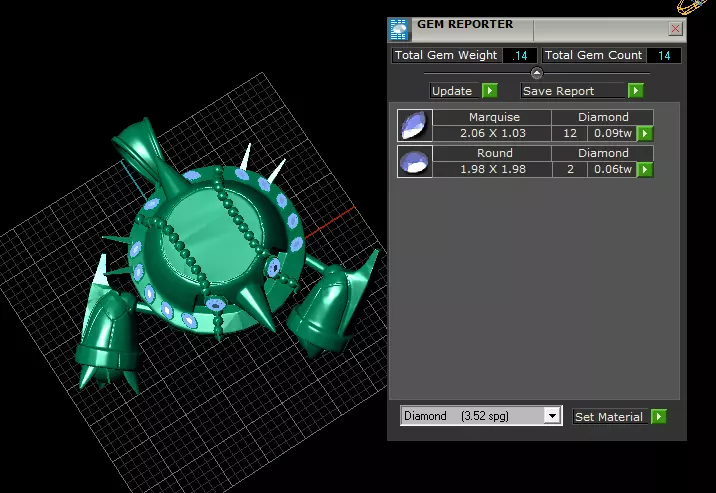Click the Total Gem Count value 14
Screen dimensions: 716x493
(x=664, y=55)
